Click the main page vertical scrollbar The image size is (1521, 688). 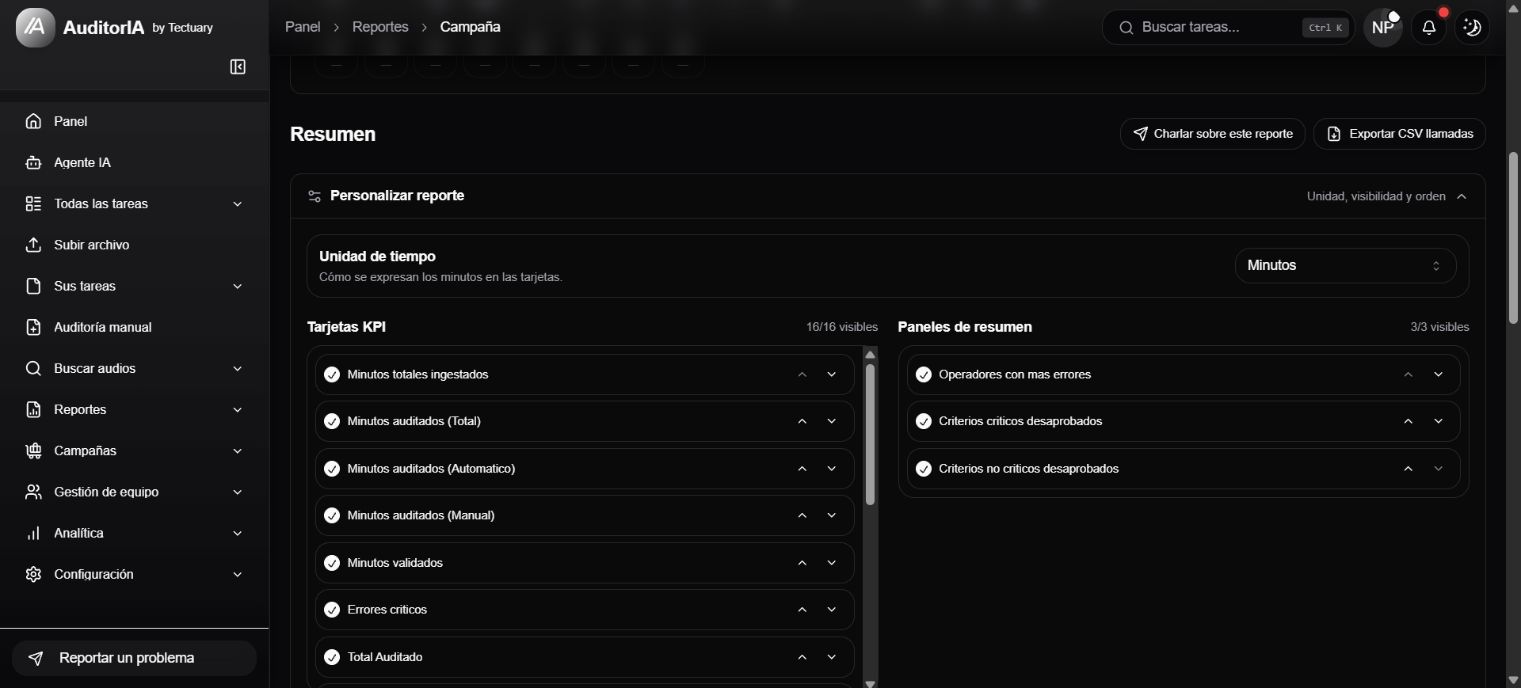tap(1514, 238)
